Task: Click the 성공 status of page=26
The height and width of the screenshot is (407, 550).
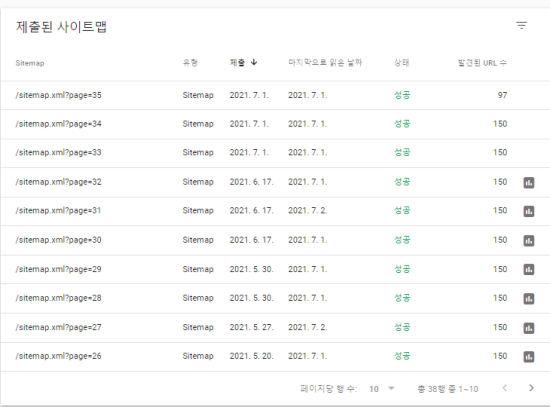Action: click(x=402, y=356)
